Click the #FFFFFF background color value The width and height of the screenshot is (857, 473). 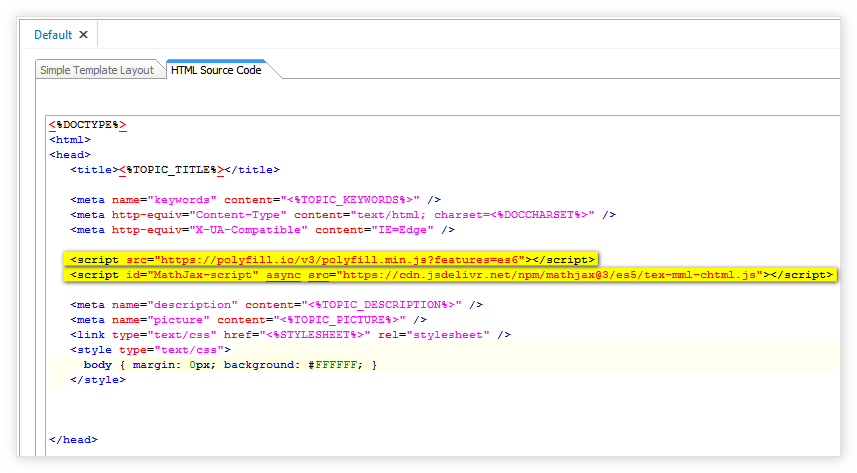[x=332, y=365]
